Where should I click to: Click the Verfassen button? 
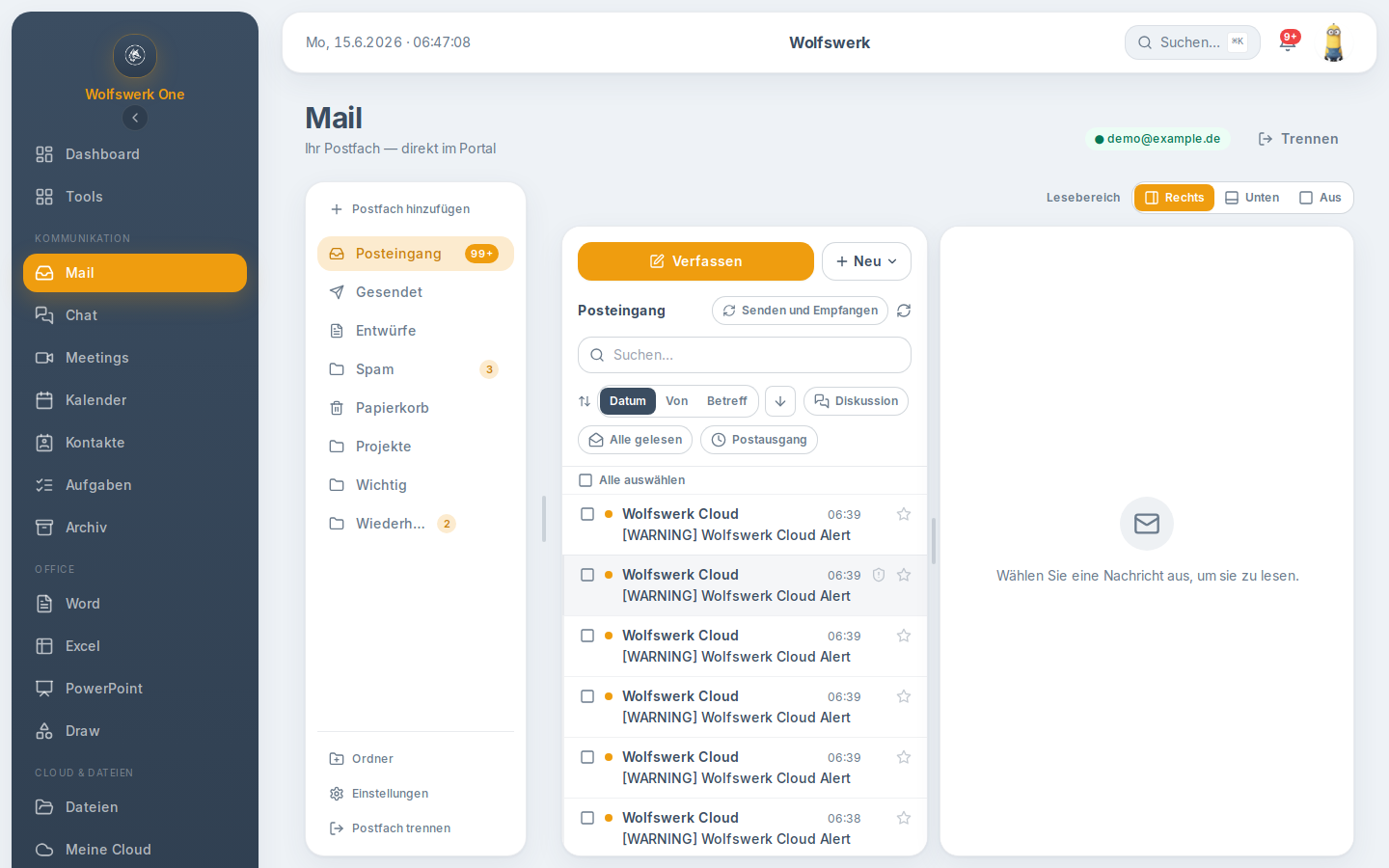point(695,261)
